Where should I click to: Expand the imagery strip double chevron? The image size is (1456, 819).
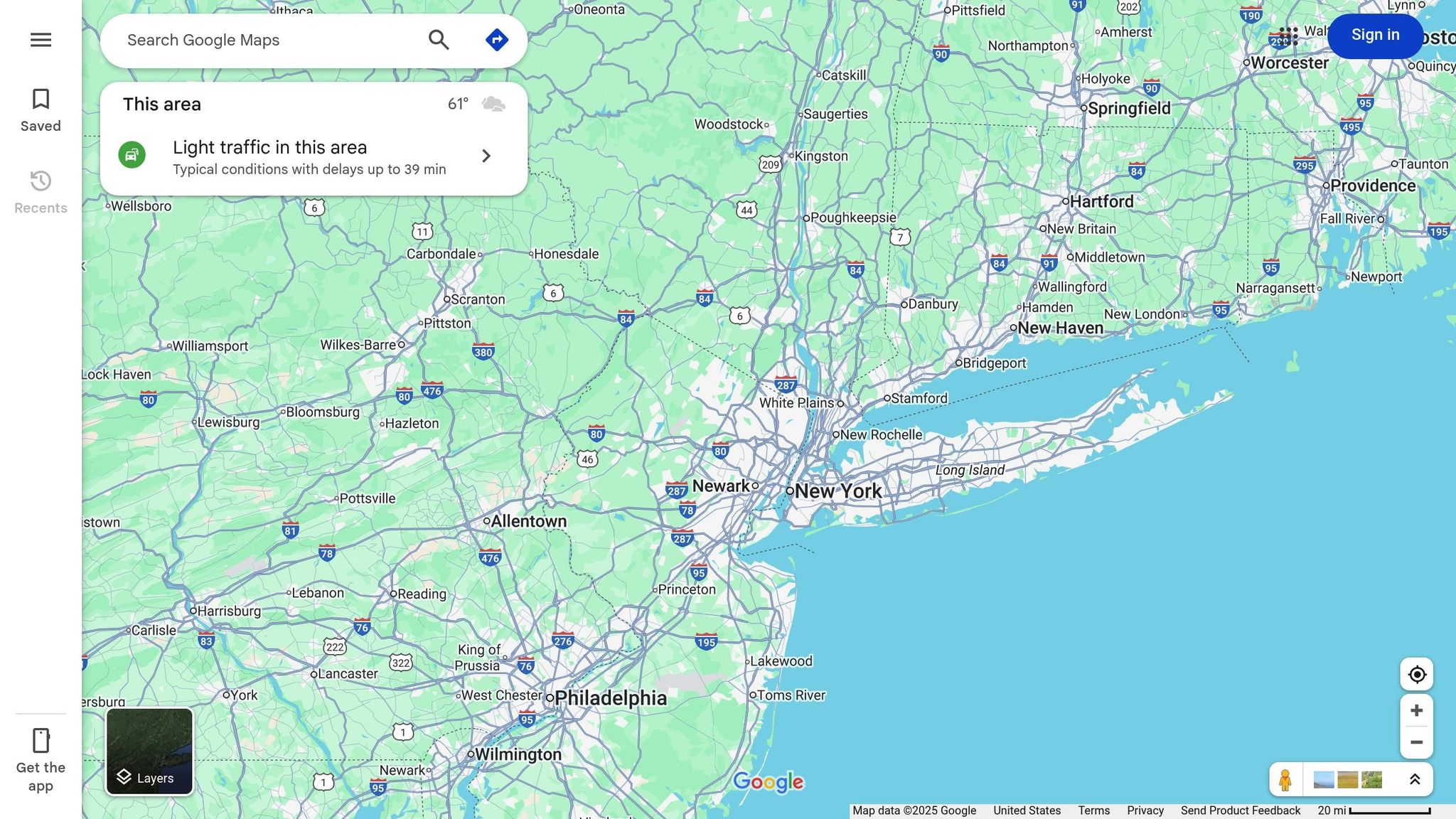[x=1415, y=780]
